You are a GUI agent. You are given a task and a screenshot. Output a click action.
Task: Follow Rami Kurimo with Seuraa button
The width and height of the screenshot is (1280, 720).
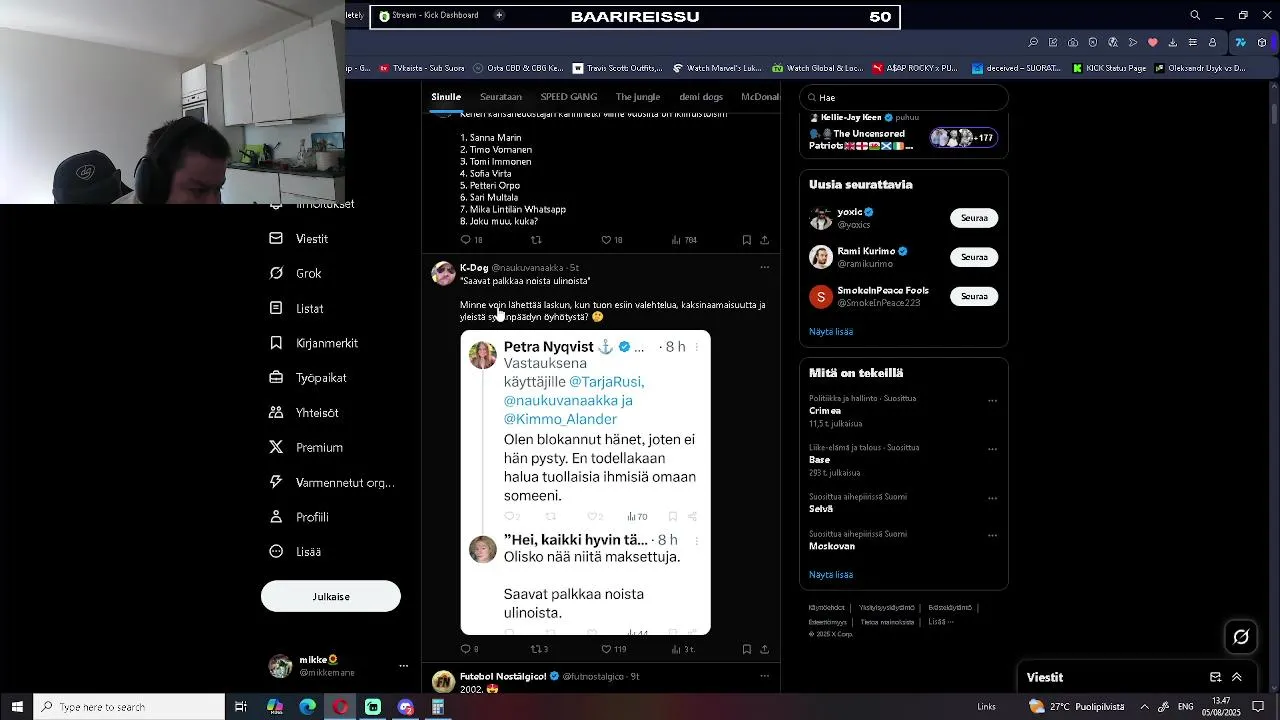[x=974, y=257]
